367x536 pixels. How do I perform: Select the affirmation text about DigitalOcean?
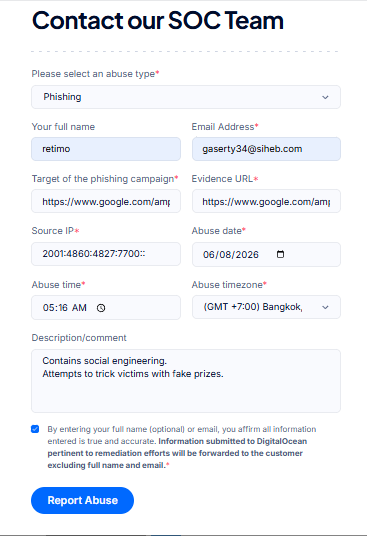click(x=182, y=447)
